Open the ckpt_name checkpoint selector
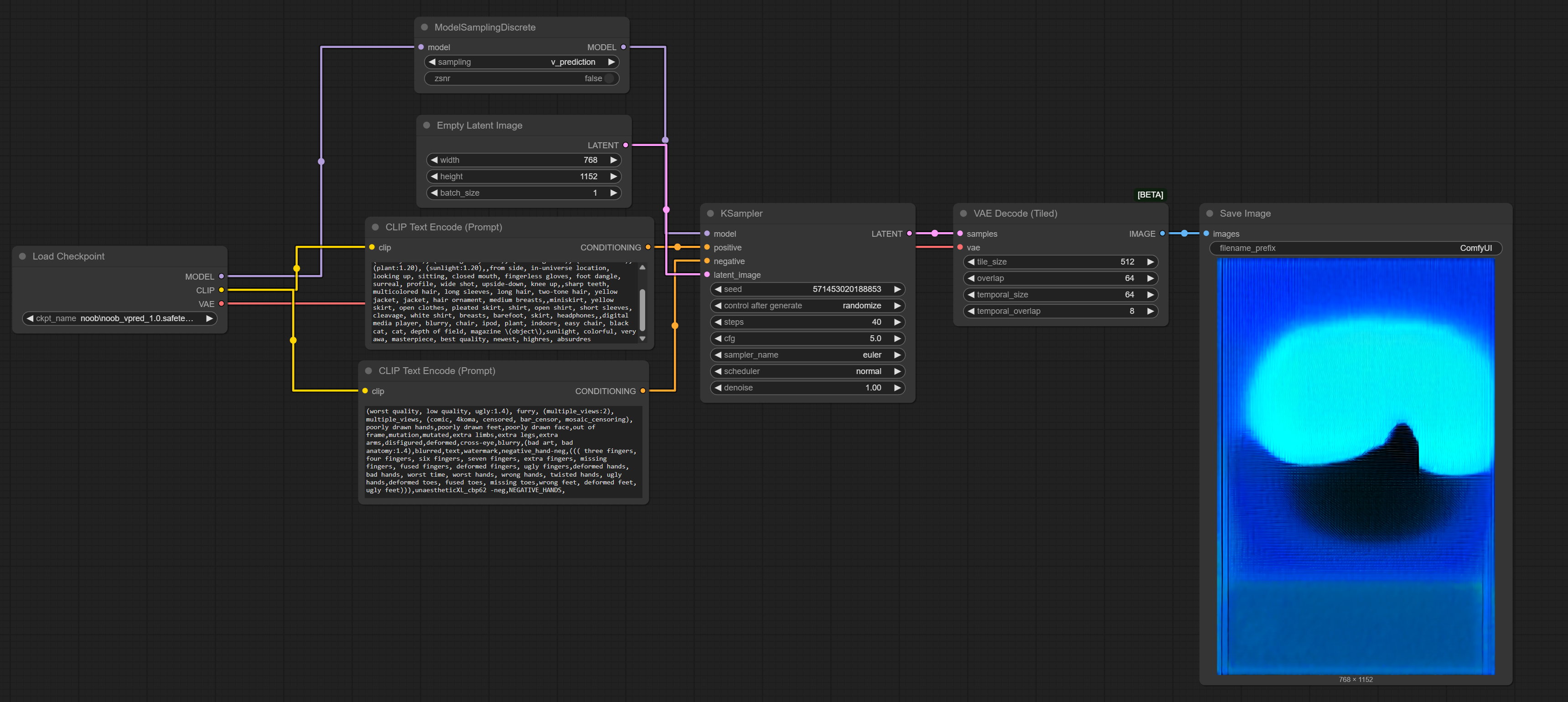 [x=120, y=318]
